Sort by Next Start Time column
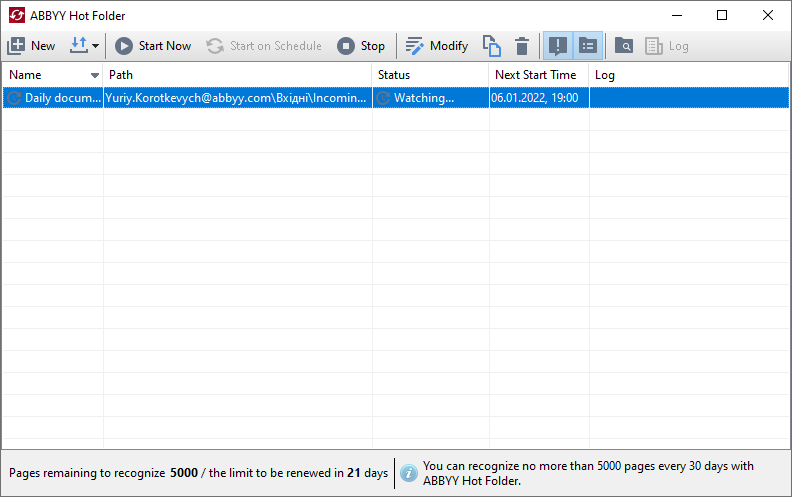 click(539, 75)
